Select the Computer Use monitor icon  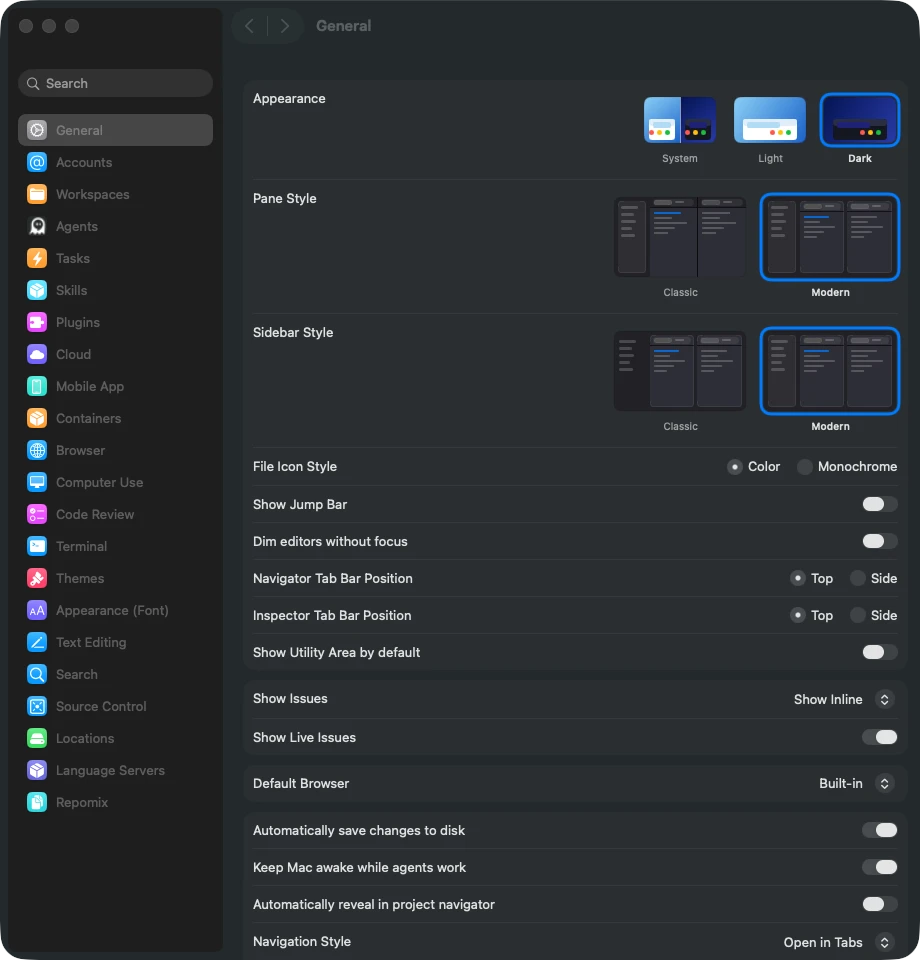tap(37, 482)
